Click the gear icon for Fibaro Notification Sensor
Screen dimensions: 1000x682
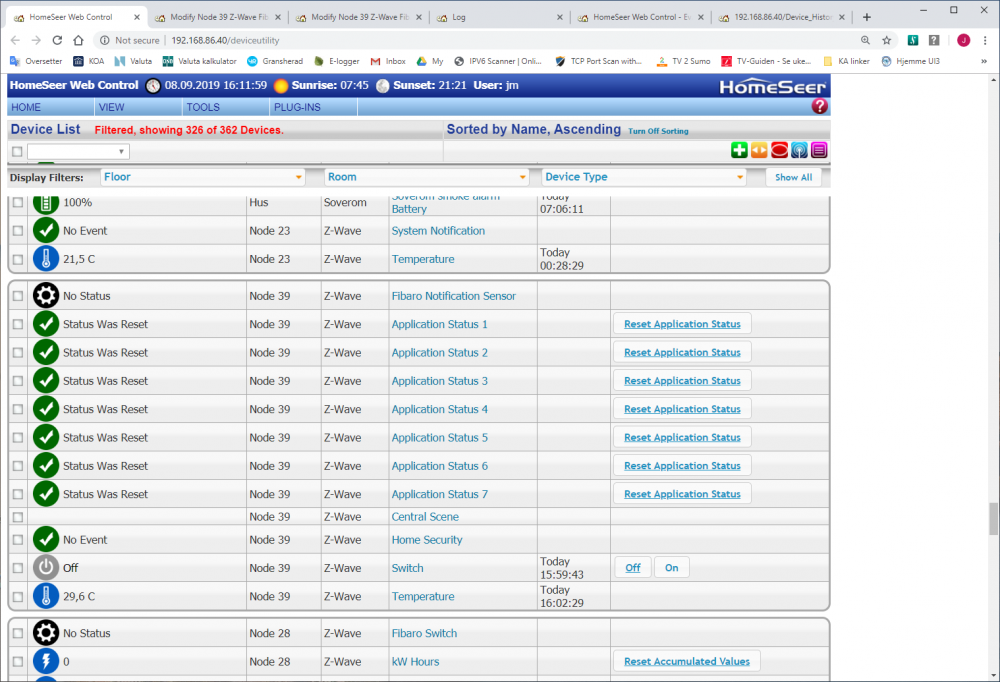coord(46,296)
